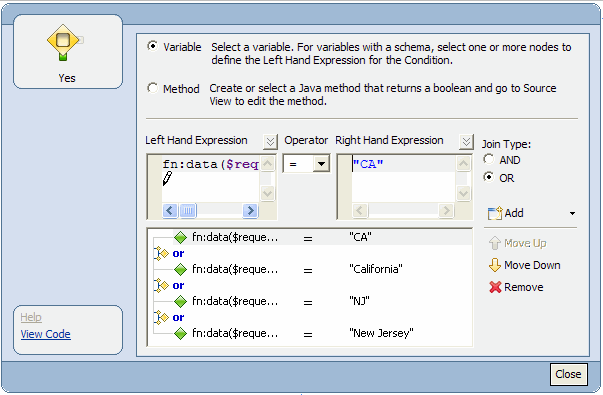
Task: Click the down scroll arrow in right expression box
Action: [463, 193]
